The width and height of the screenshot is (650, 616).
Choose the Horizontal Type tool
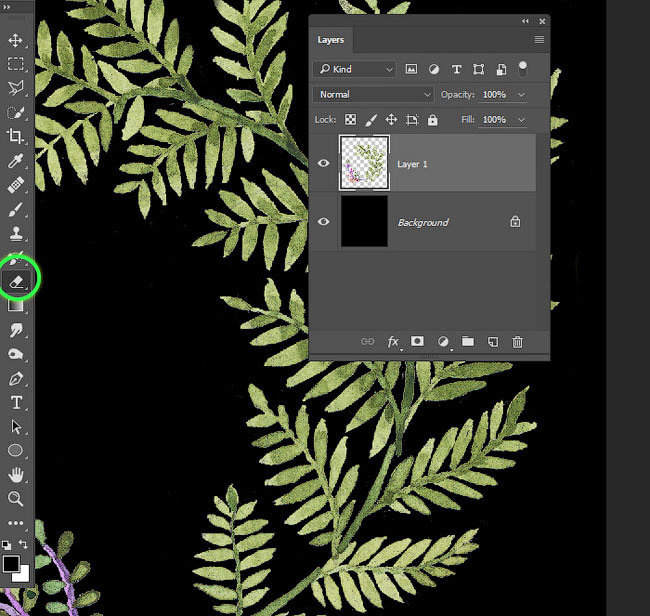click(16, 403)
